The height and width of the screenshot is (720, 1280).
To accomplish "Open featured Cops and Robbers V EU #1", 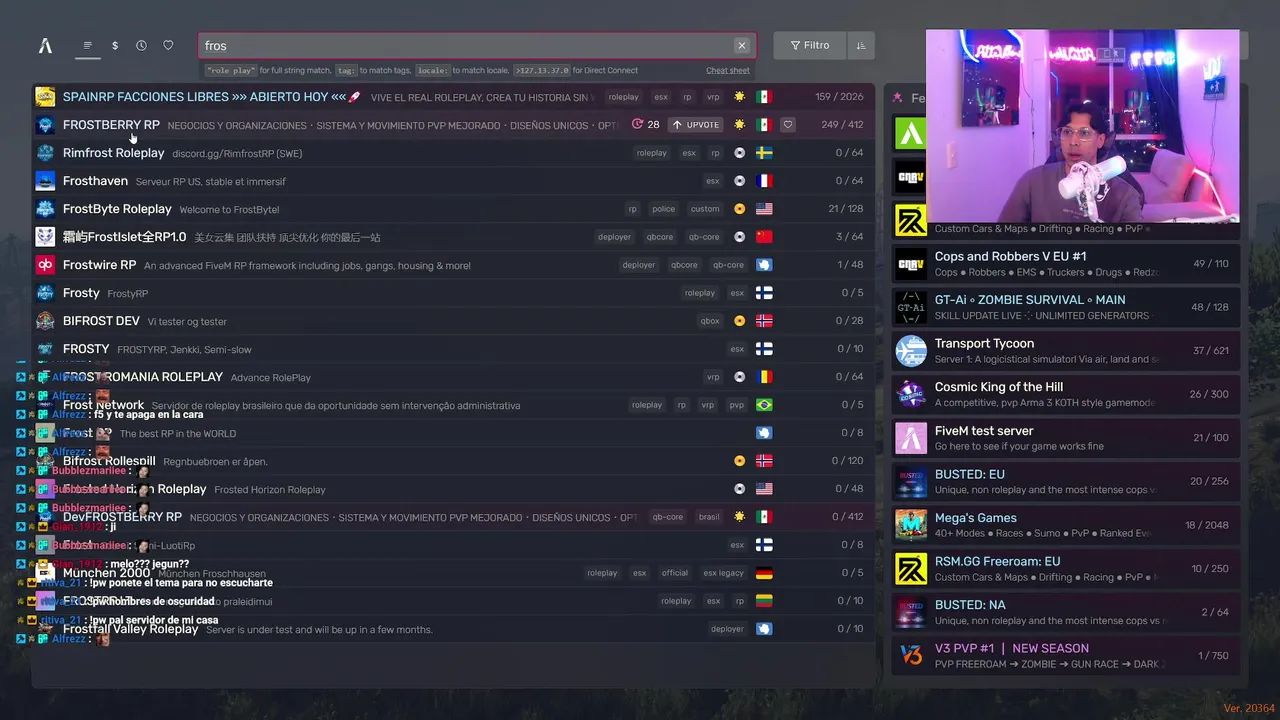I will click(1065, 264).
